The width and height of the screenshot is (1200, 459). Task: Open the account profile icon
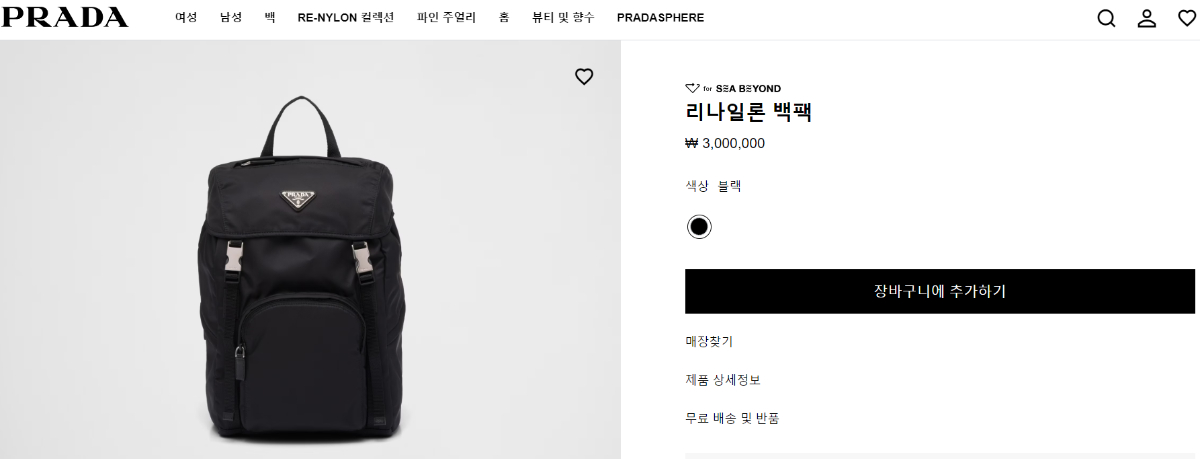tap(1147, 18)
